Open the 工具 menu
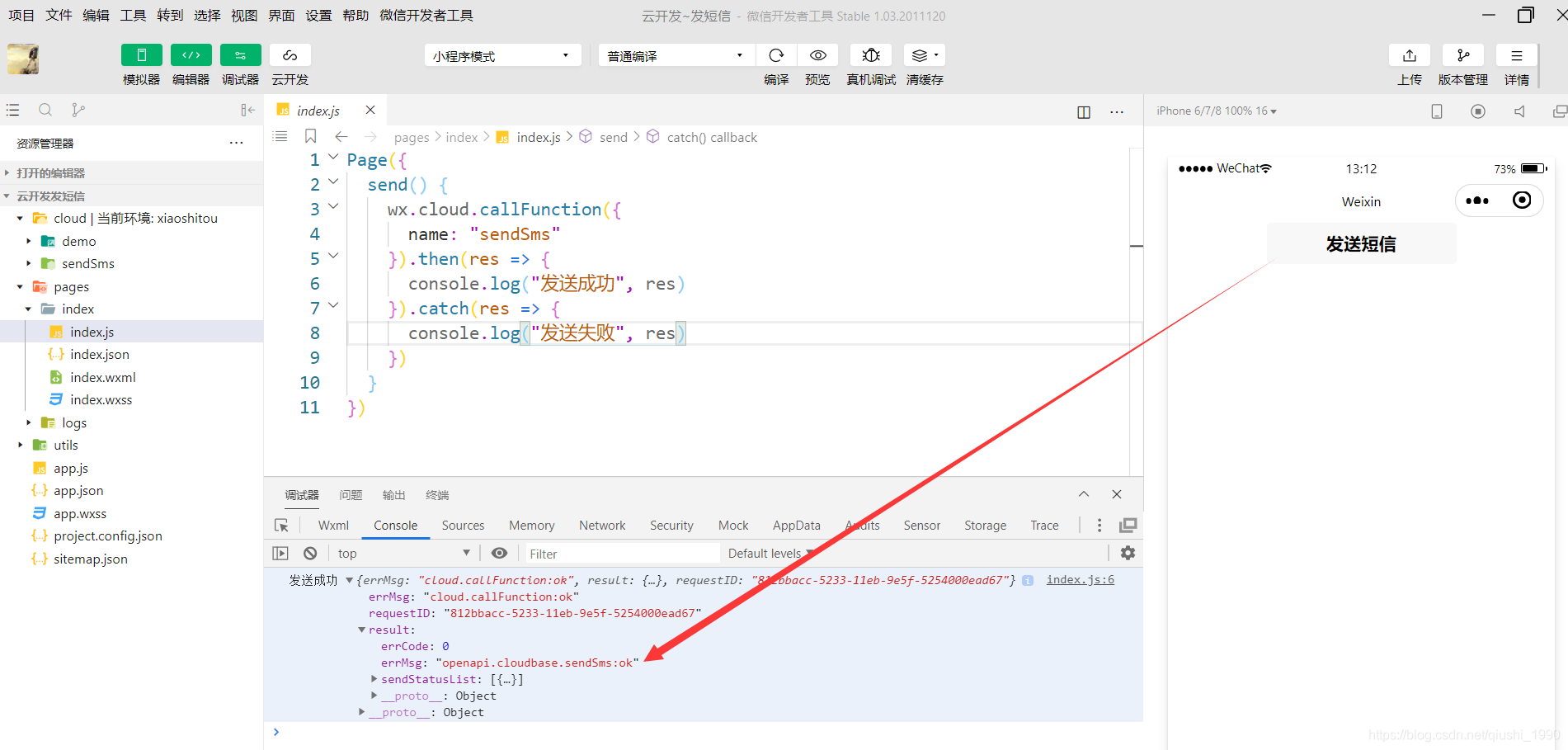1568x750 pixels. pyautogui.click(x=133, y=15)
